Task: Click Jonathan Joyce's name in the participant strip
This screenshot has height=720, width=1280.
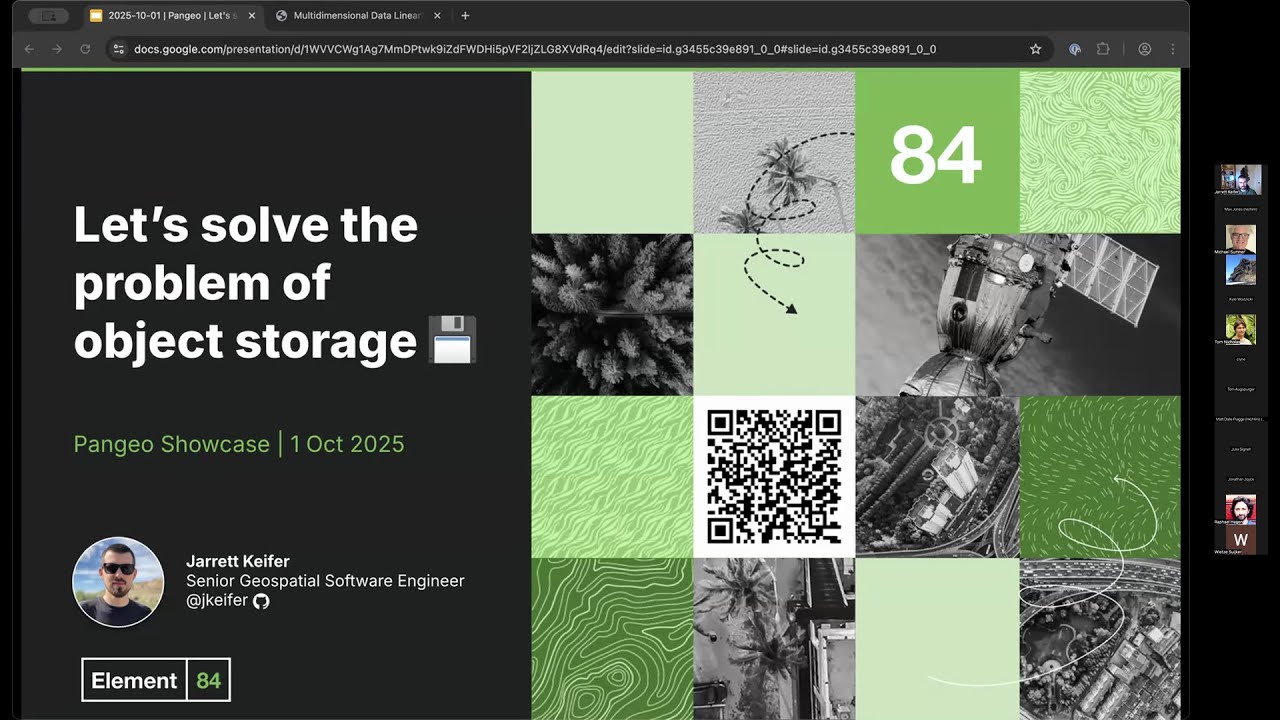Action: tap(1240, 479)
